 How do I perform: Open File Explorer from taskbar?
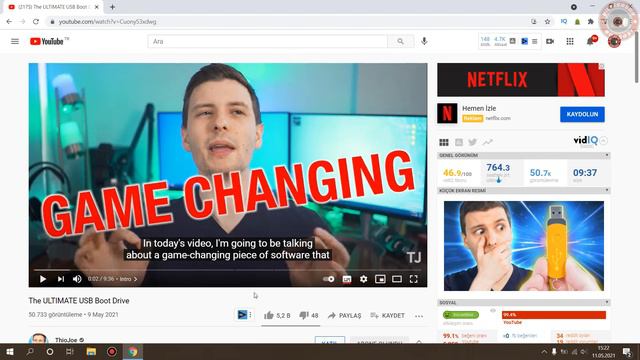[91, 351]
